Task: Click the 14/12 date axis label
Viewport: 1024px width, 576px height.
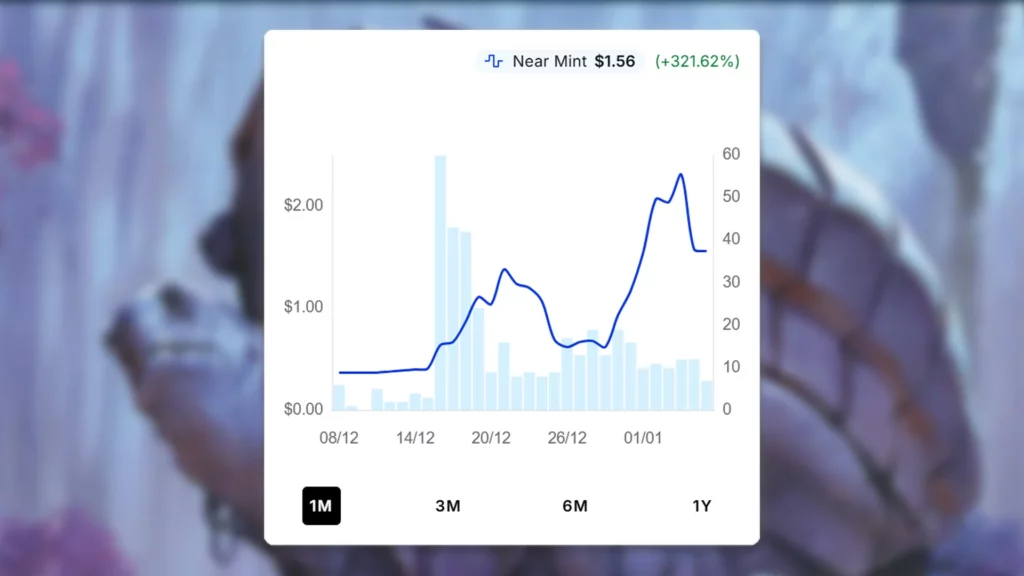Action: [x=415, y=438]
